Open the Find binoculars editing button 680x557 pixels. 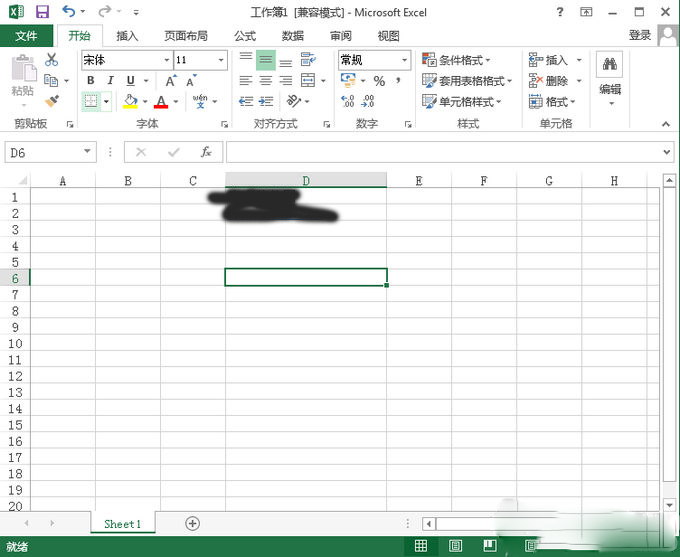(610, 64)
